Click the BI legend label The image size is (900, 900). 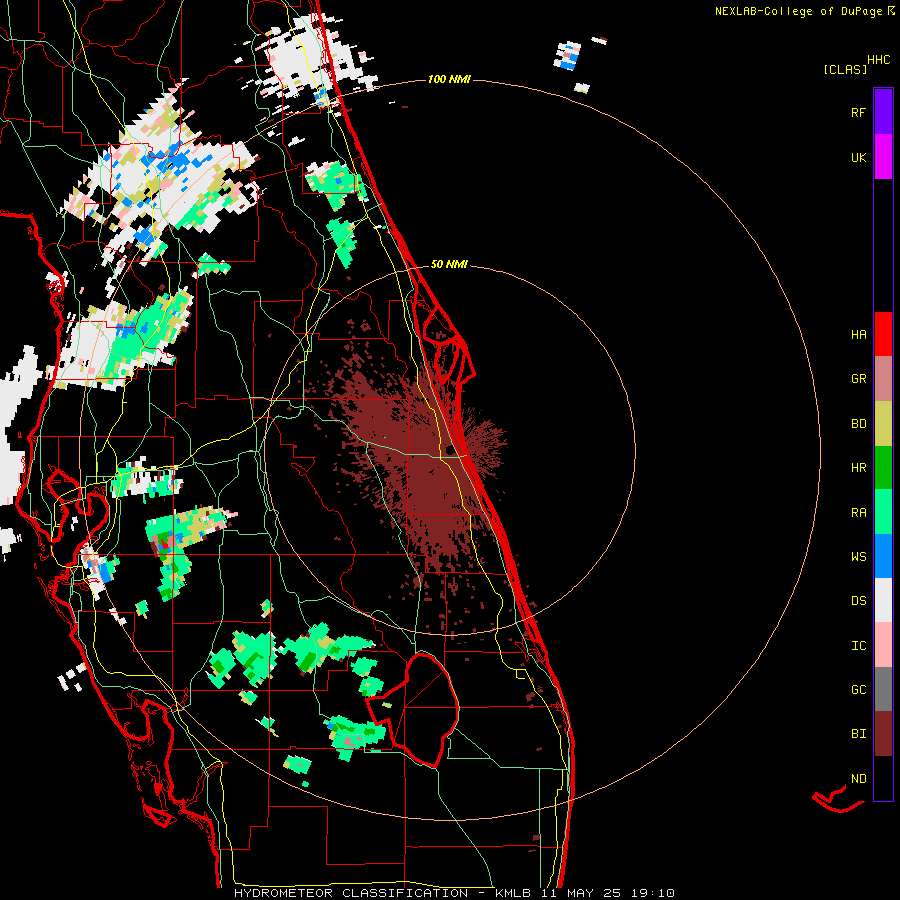[858, 734]
